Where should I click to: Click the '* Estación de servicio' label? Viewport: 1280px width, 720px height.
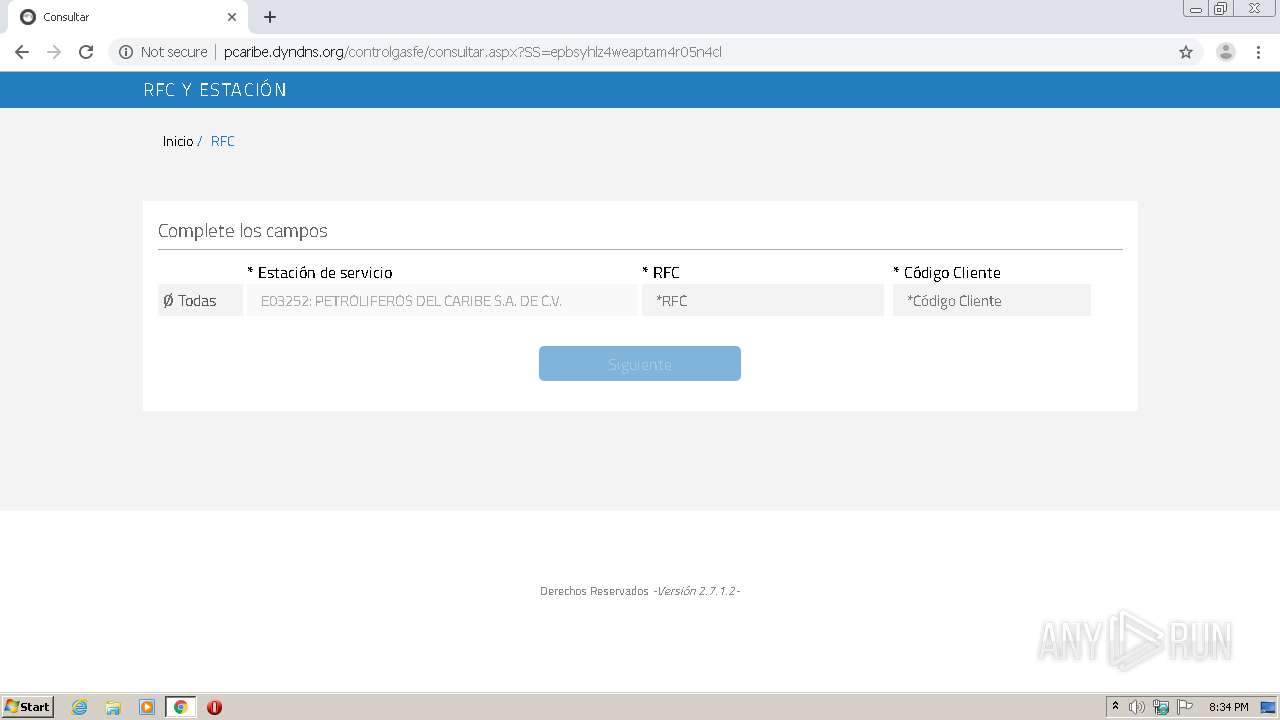point(320,272)
